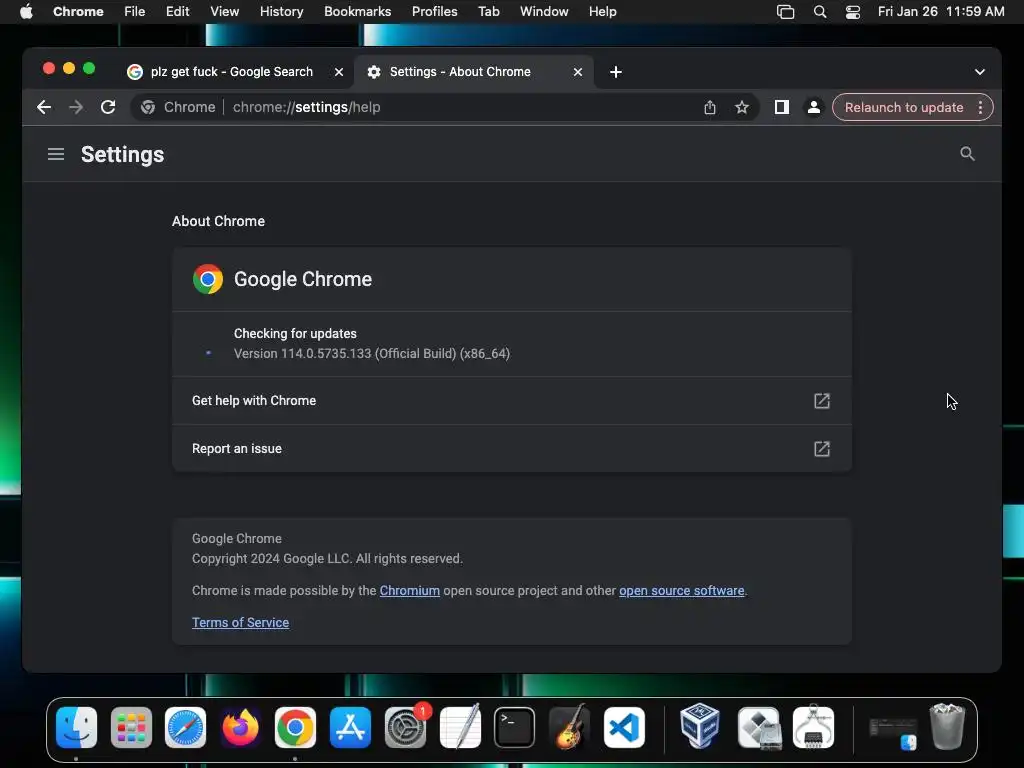This screenshot has width=1024, height=768.
Task: Open the Edit menu
Action: pyautogui.click(x=178, y=12)
